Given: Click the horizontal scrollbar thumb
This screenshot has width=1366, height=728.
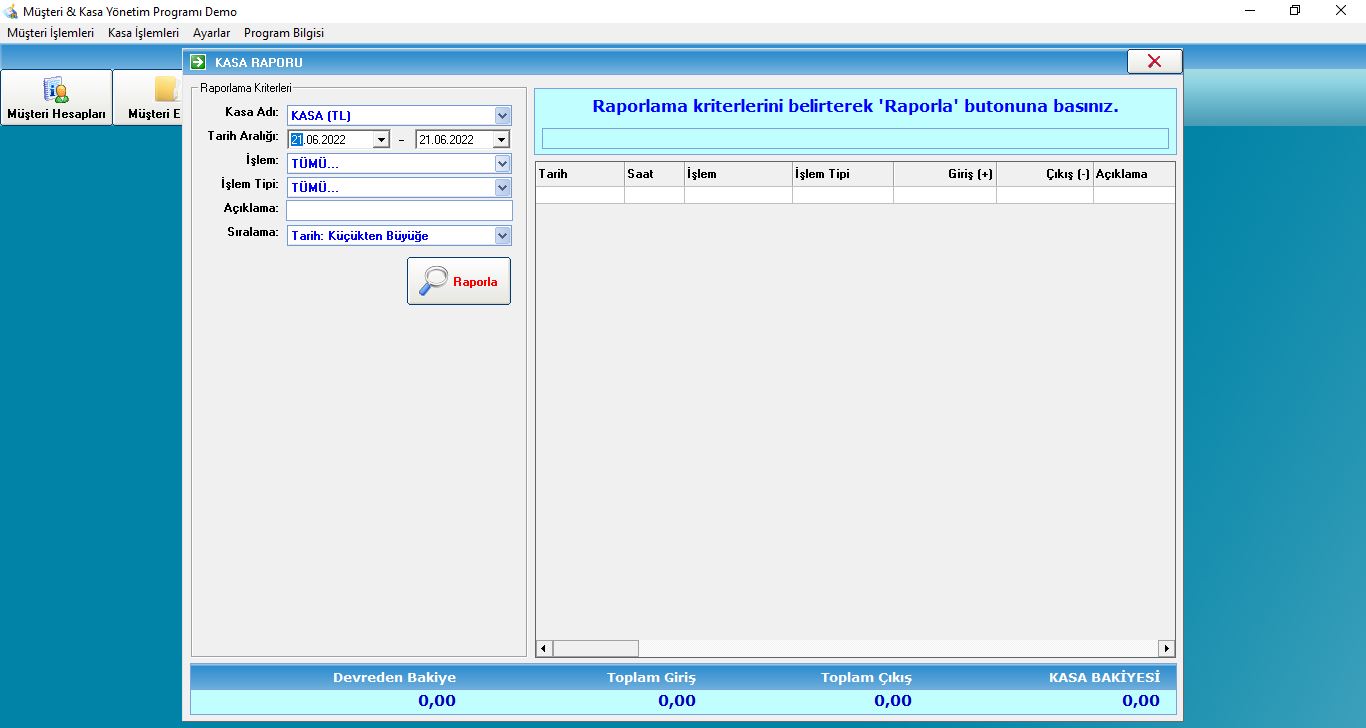Looking at the screenshot, I should click(595, 649).
